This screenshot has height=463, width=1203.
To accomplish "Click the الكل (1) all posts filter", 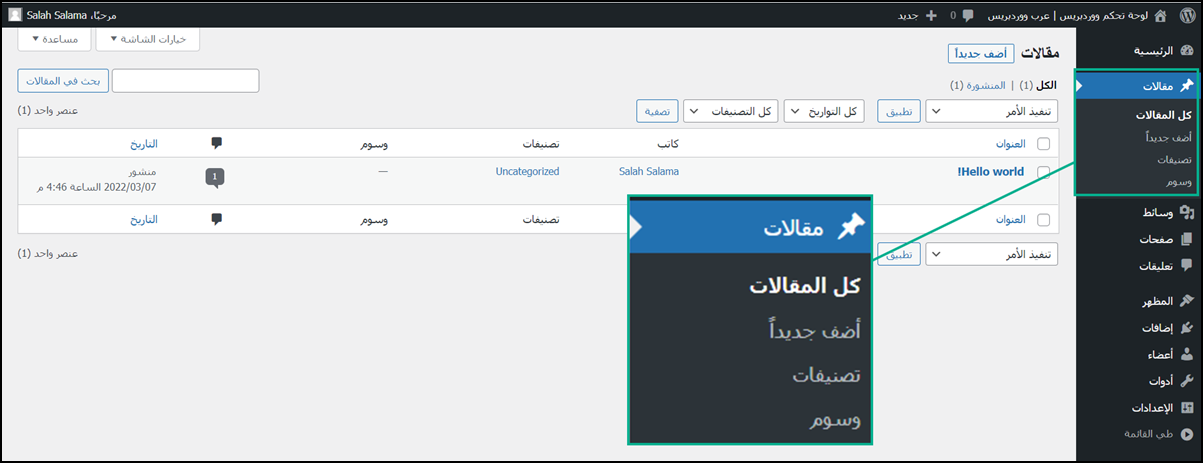I will pos(1038,86).
